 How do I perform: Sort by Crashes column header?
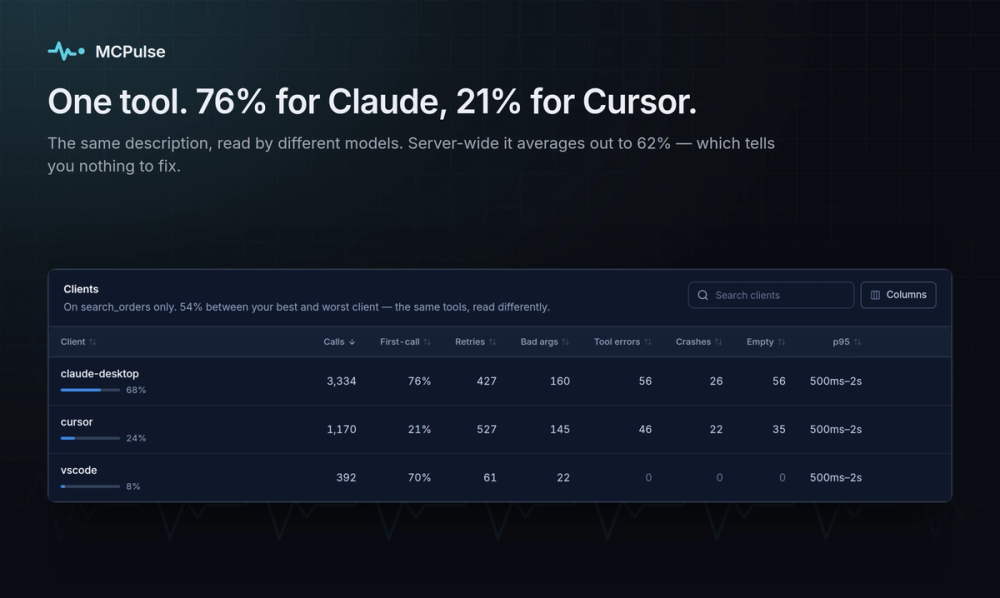click(x=699, y=342)
